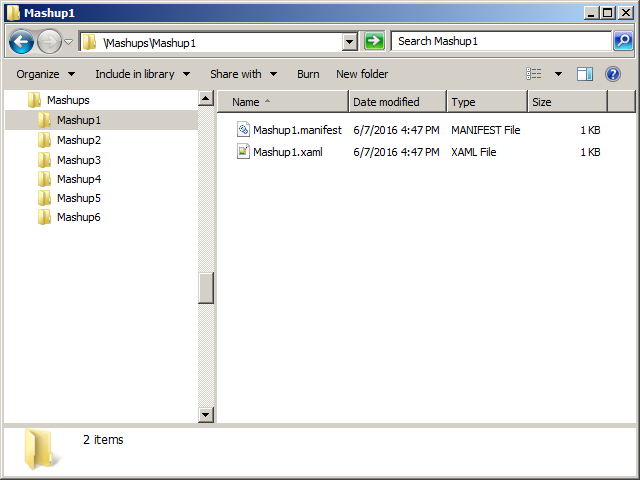
Task: Click the search magnifier icon
Action: (x=622, y=41)
